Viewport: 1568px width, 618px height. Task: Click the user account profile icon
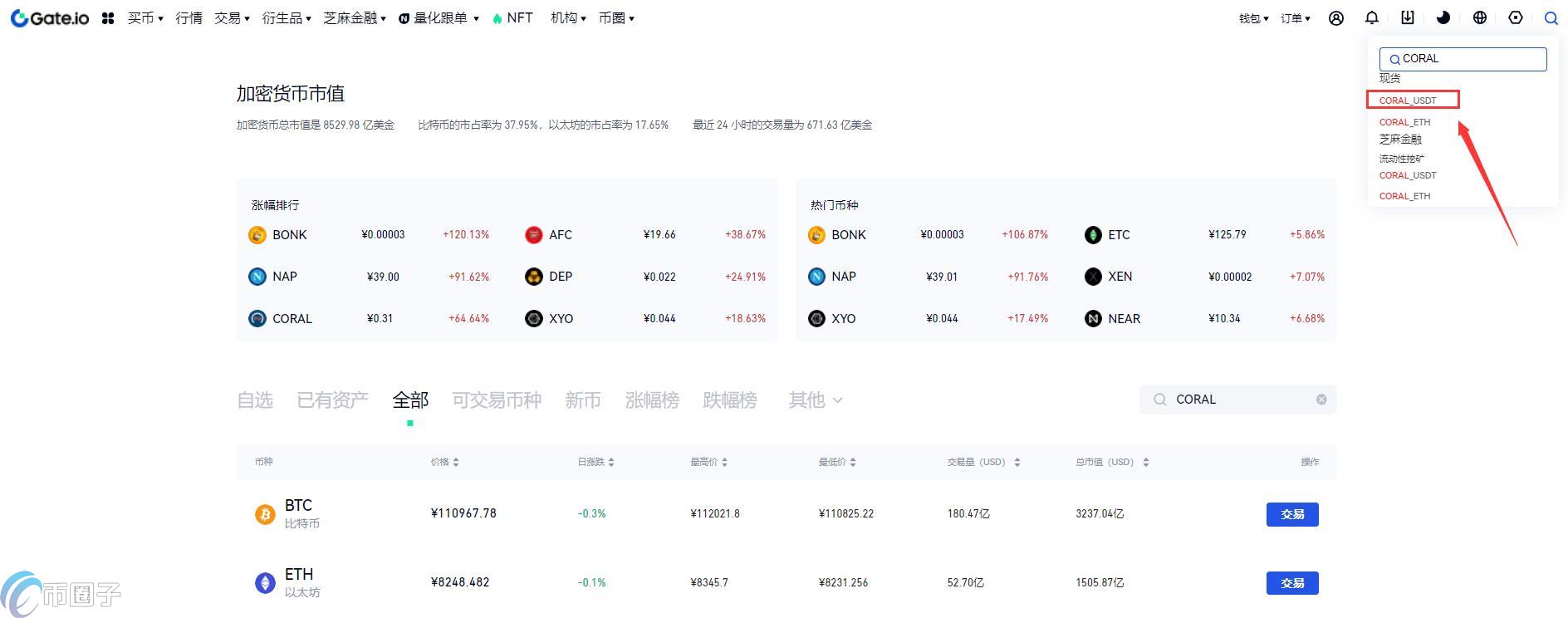click(x=1335, y=17)
